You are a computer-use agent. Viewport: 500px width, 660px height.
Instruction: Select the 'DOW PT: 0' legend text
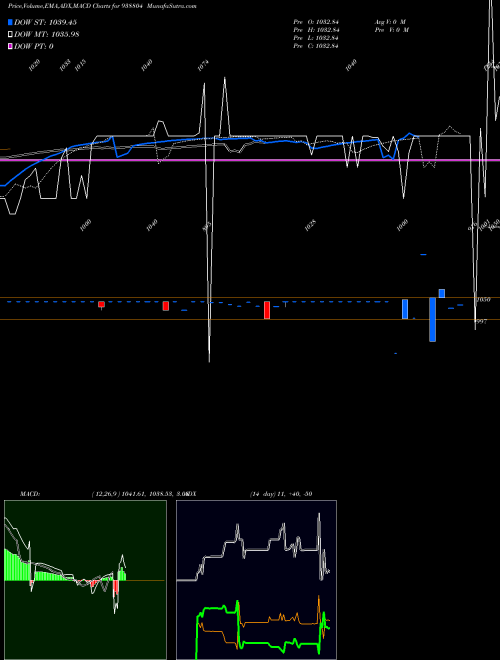[34, 46]
